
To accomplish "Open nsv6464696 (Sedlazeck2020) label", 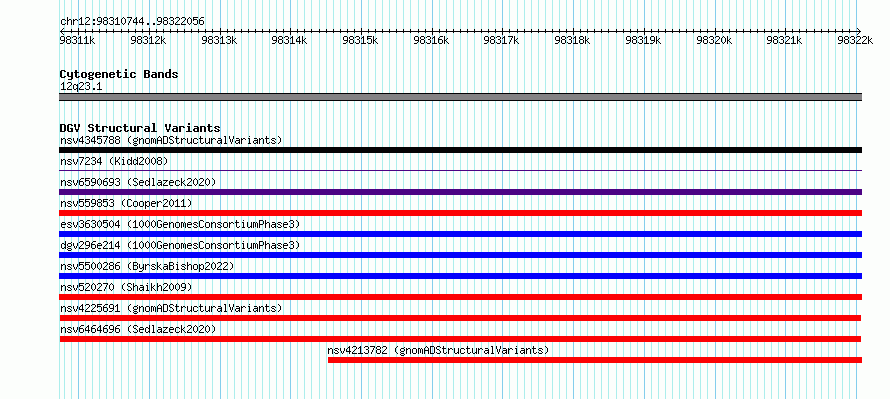I will tap(138, 329).
